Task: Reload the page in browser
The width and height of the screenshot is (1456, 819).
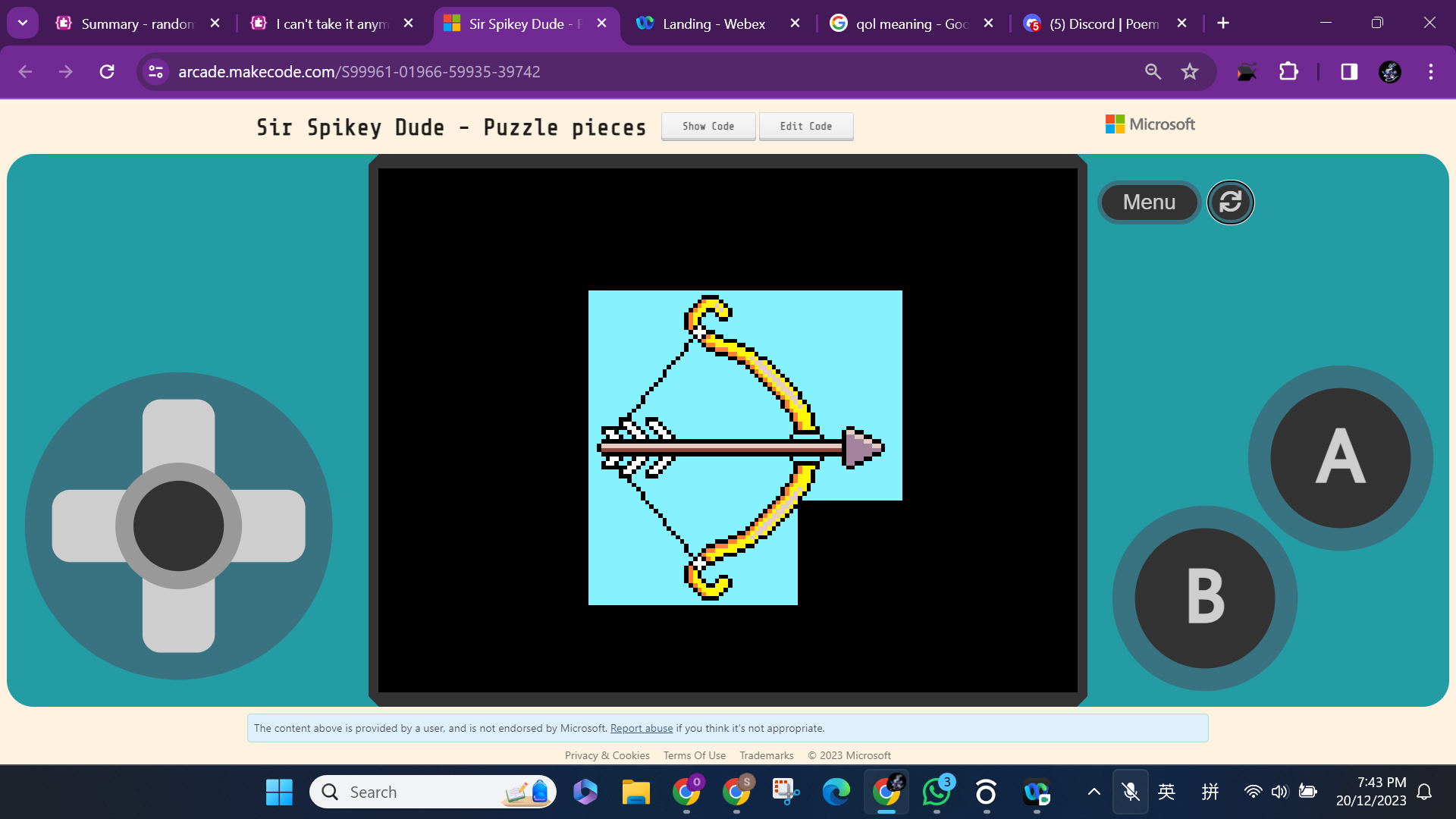Action: tap(107, 71)
